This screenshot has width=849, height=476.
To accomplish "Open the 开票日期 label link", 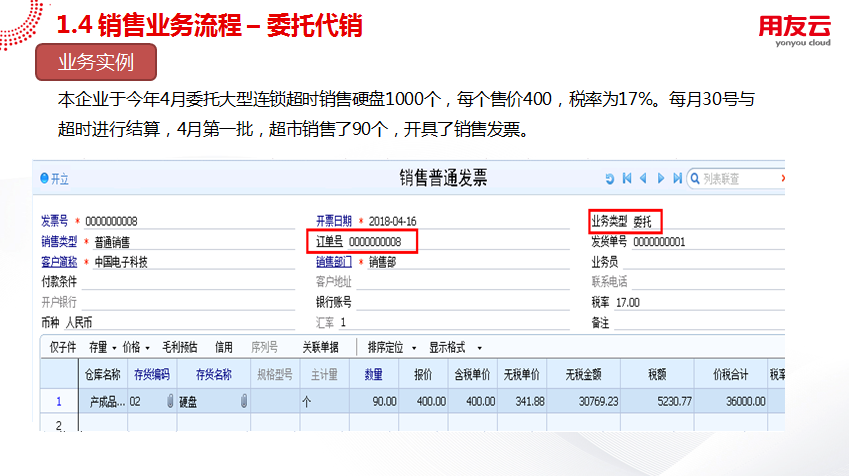I will coord(334,221).
